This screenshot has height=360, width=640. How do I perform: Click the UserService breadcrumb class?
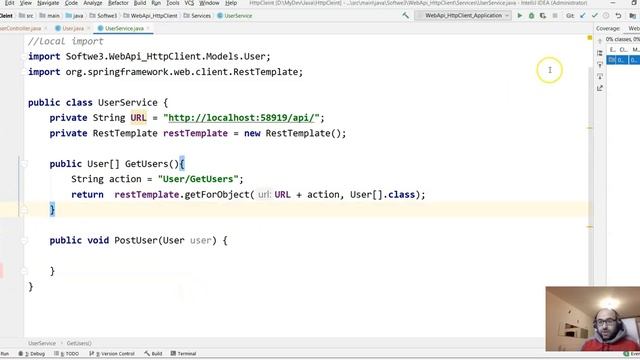(x=235, y=16)
